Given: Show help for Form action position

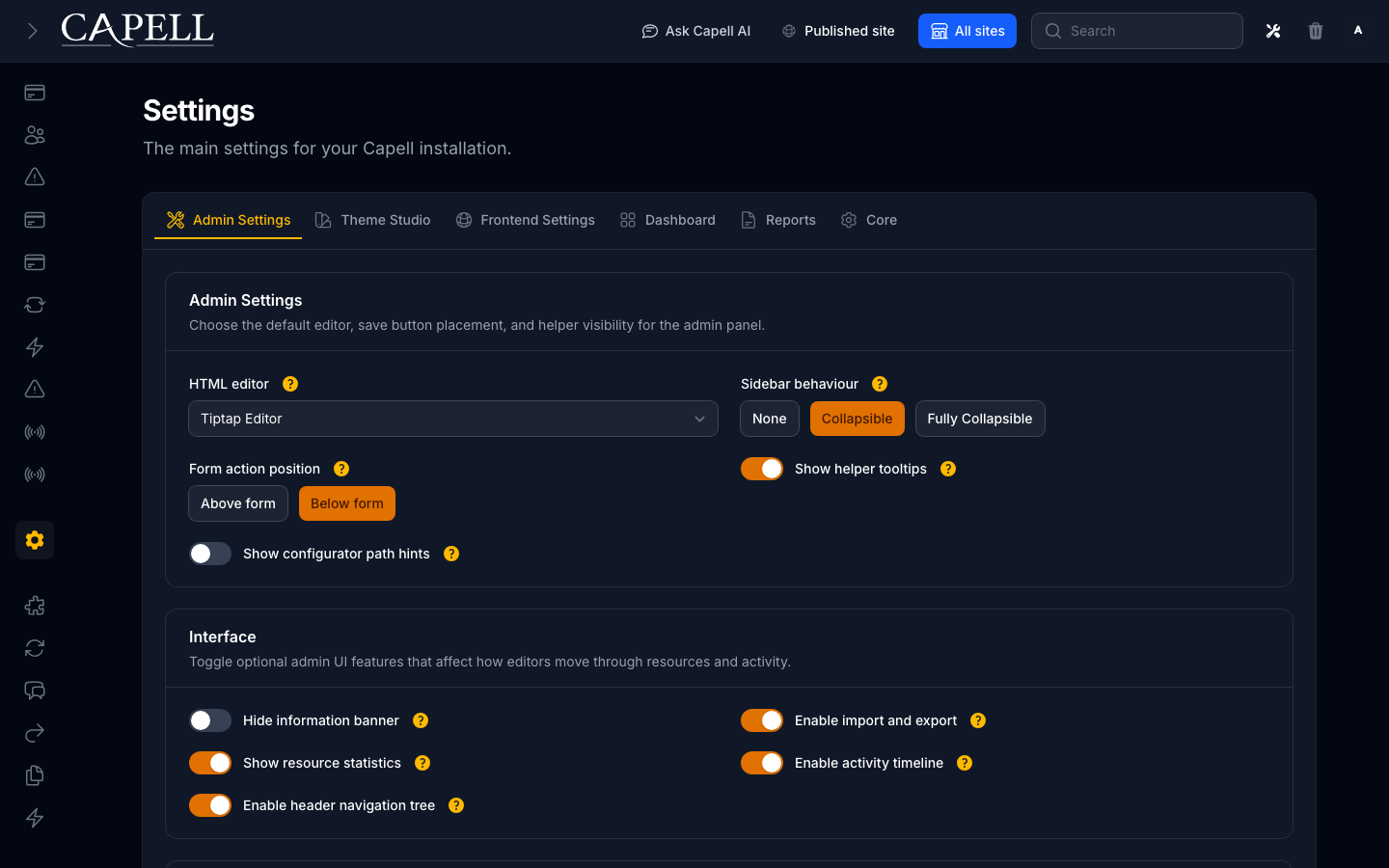Looking at the screenshot, I should [341, 469].
